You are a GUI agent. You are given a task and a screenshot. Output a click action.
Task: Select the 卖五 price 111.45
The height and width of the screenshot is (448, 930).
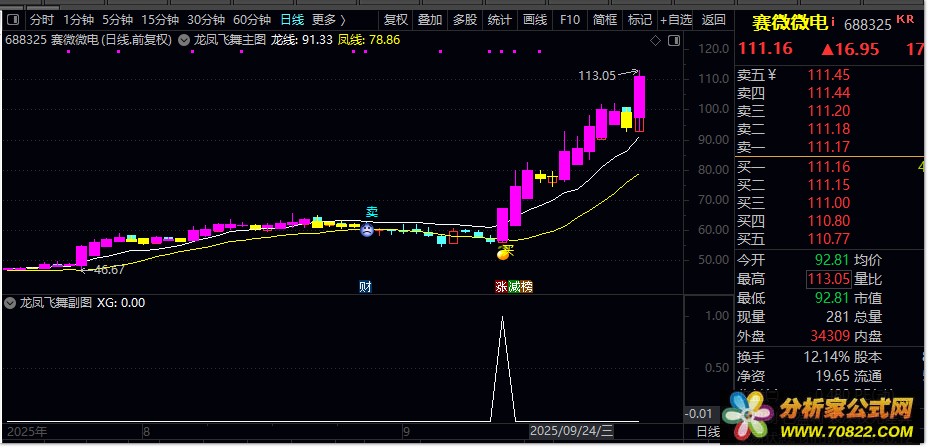829,75
